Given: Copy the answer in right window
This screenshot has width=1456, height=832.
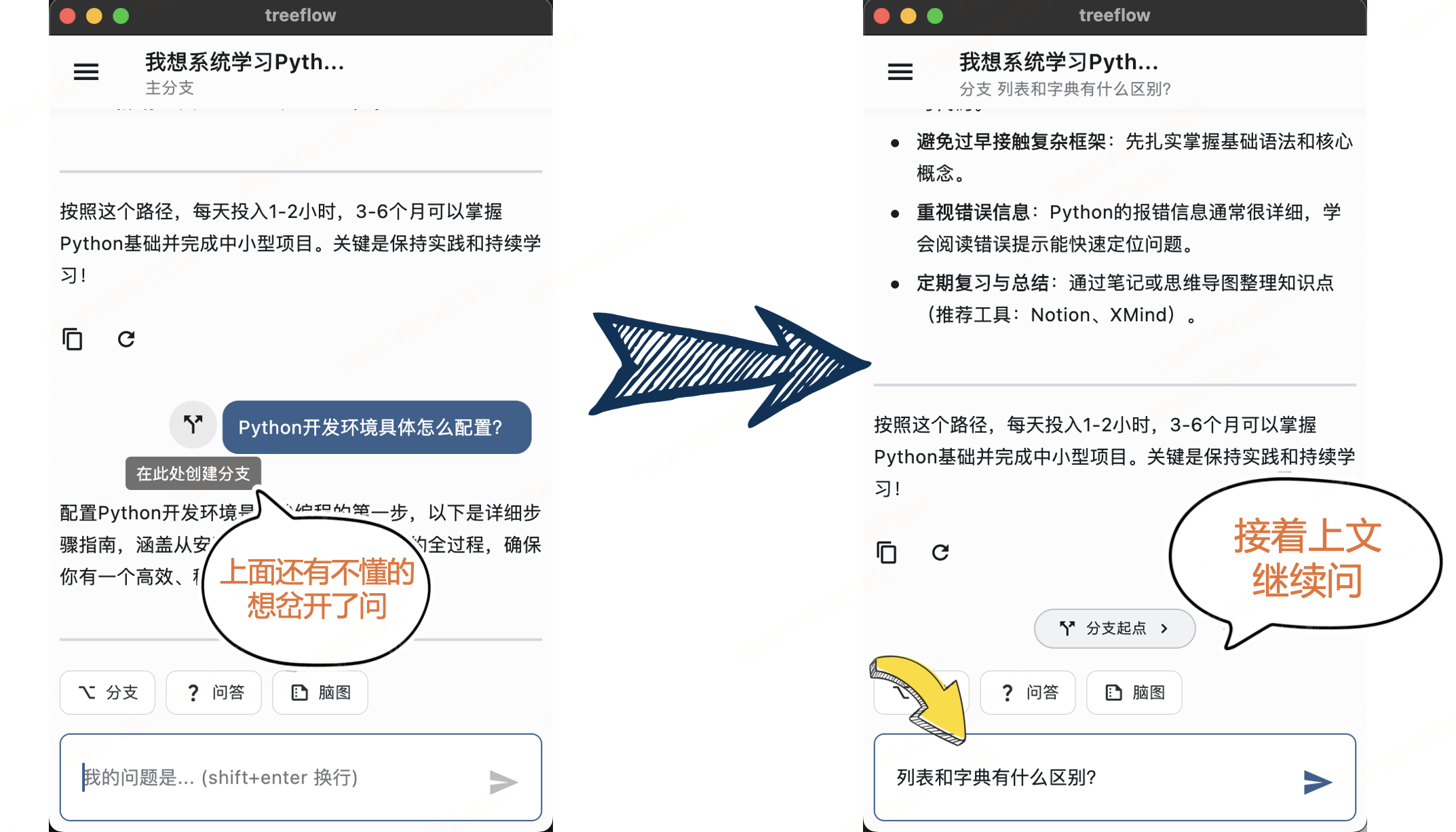Looking at the screenshot, I should pos(887,552).
